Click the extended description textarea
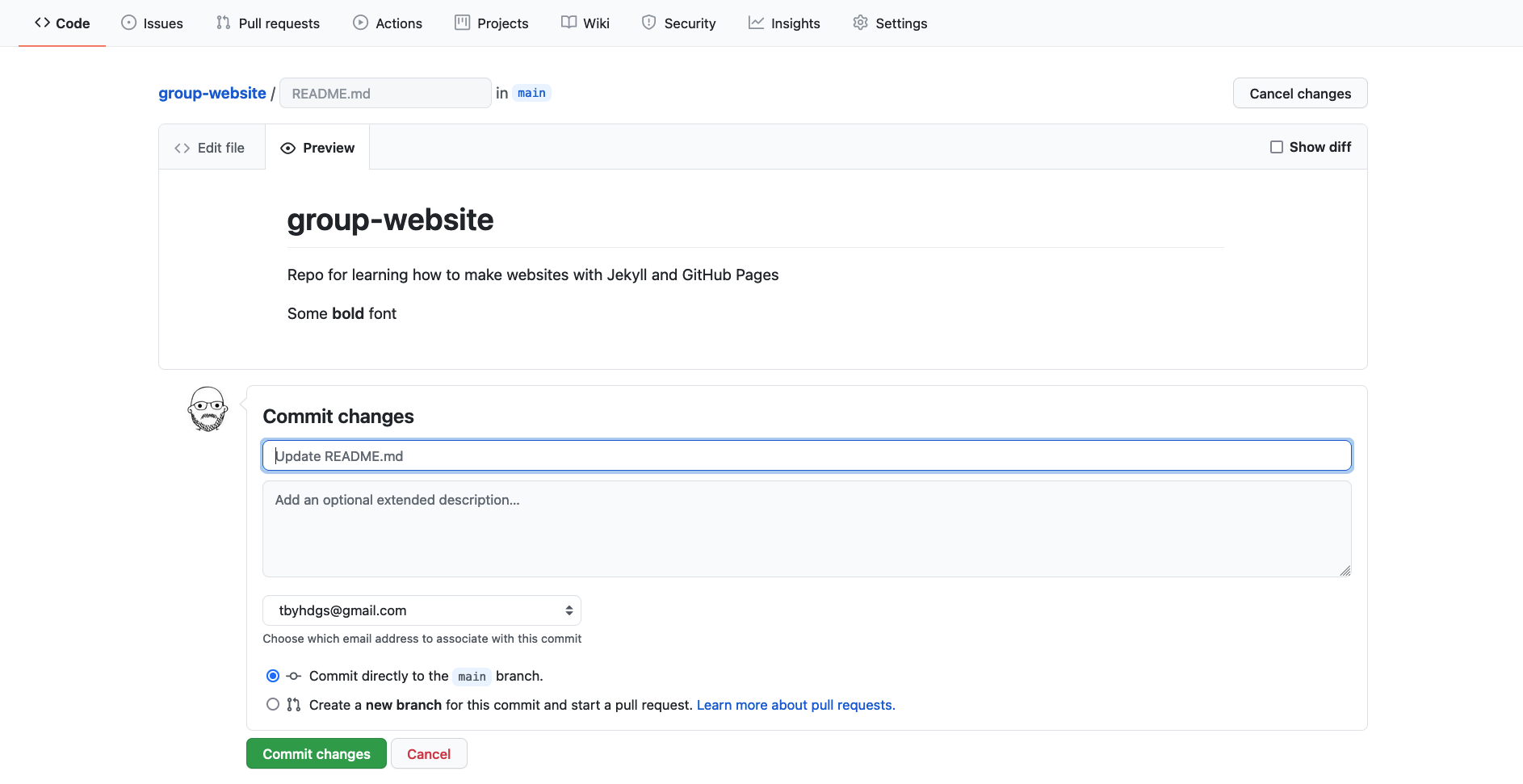The image size is (1523, 784). [807, 529]
